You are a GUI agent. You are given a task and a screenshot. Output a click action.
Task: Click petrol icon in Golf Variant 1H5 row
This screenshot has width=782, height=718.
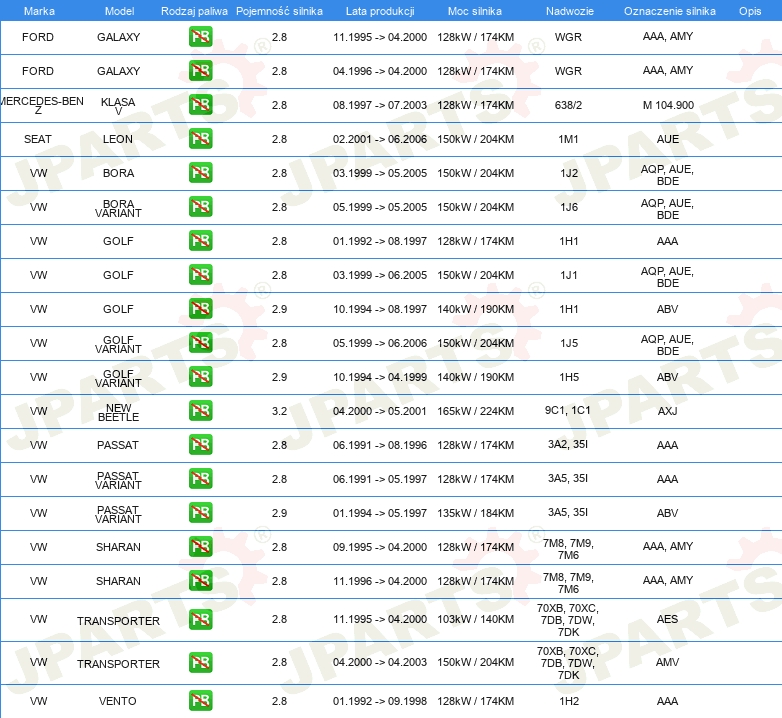(200, 376)
